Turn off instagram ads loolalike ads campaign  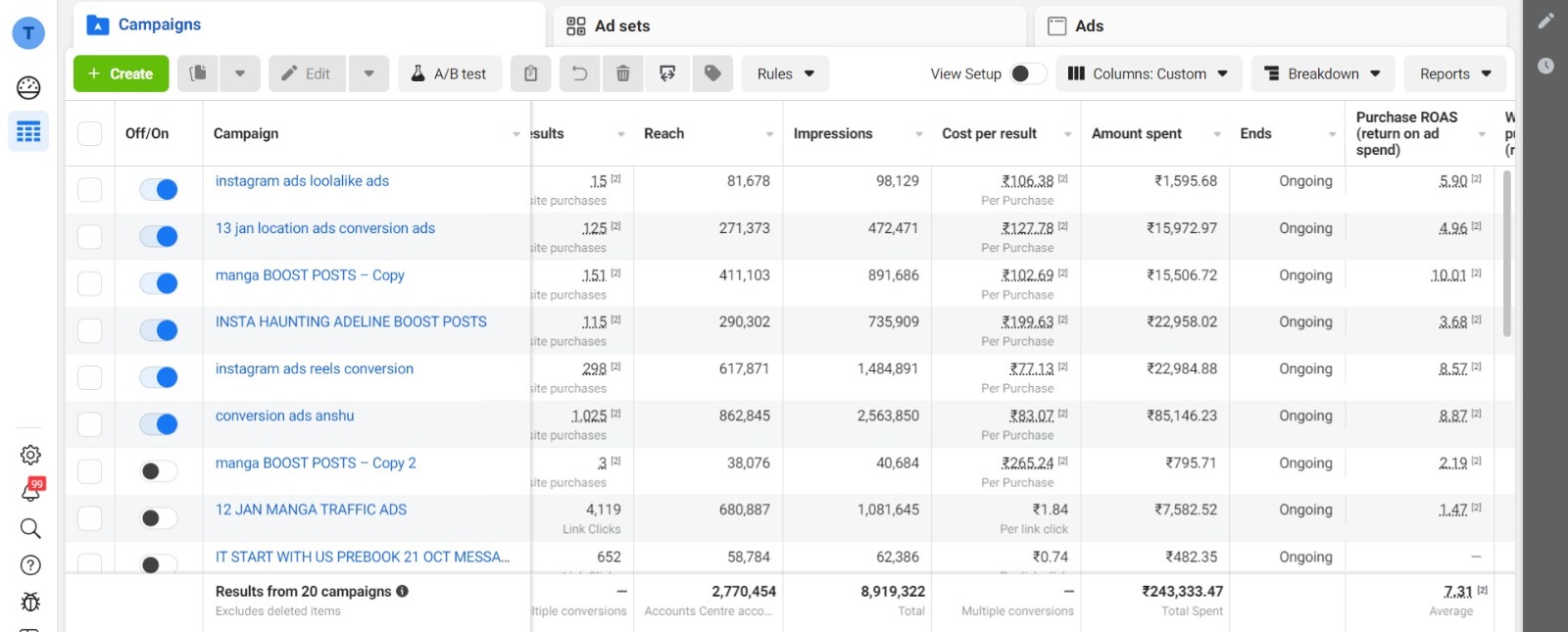[159, 189]
